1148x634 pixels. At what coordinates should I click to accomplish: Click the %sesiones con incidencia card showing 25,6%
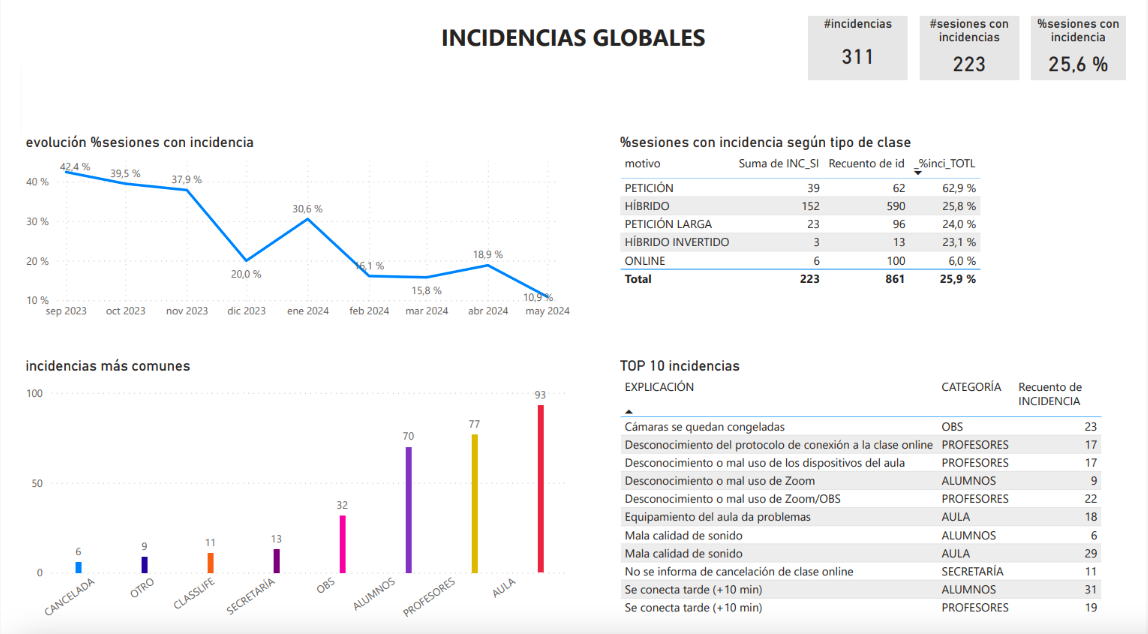(x=1078, y=47)
